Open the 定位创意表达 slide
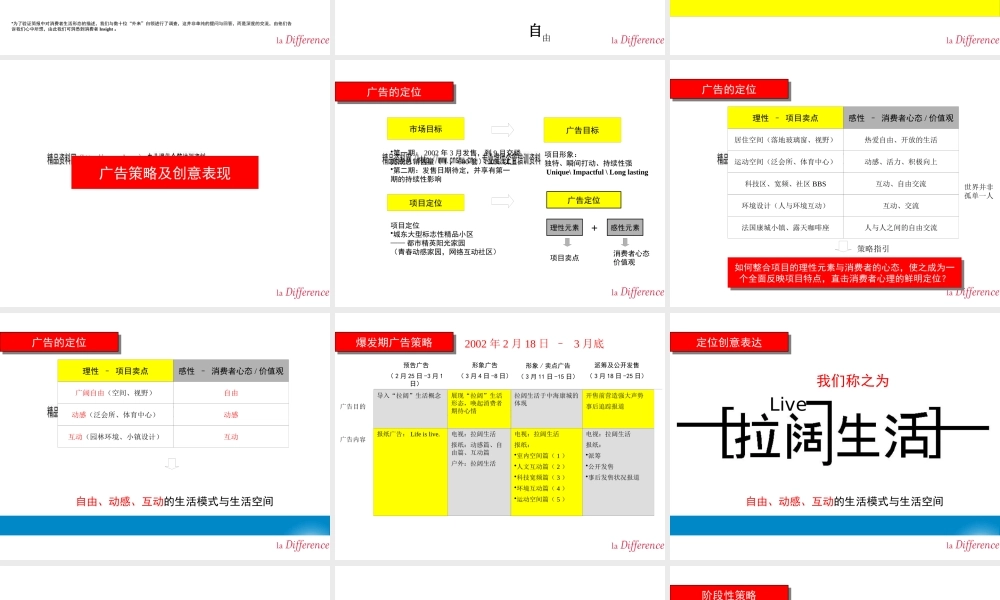Screen dimensions: 1000x600 click(x=835, y=436)
